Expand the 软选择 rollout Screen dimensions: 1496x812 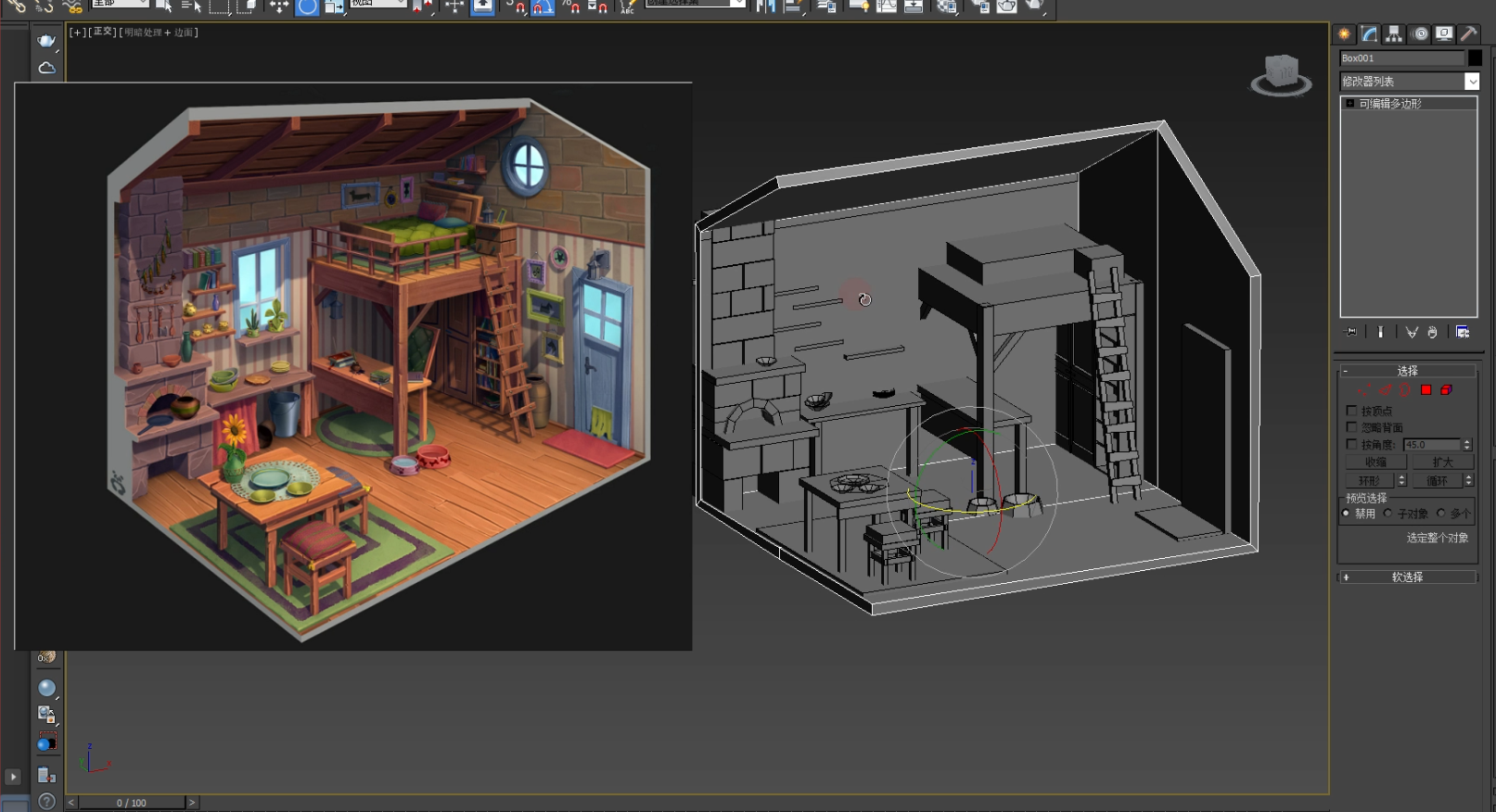tap(1407, 577)
